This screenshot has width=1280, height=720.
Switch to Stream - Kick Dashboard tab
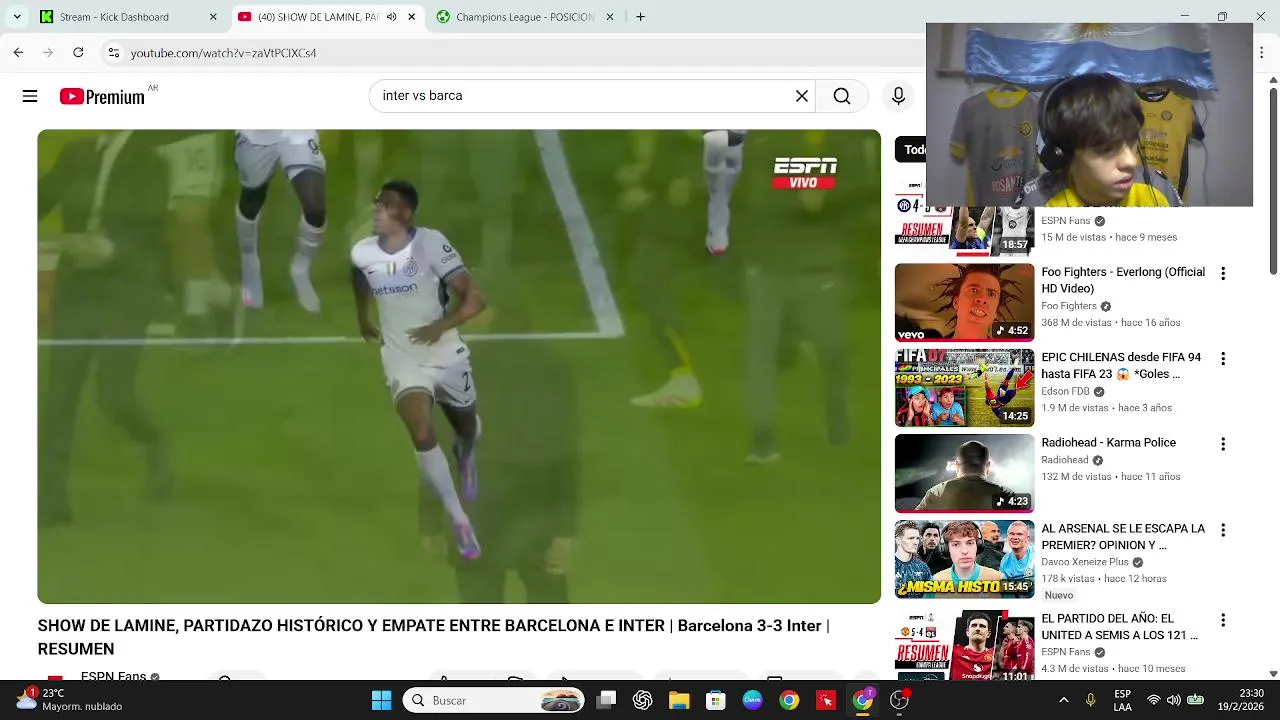128,17
